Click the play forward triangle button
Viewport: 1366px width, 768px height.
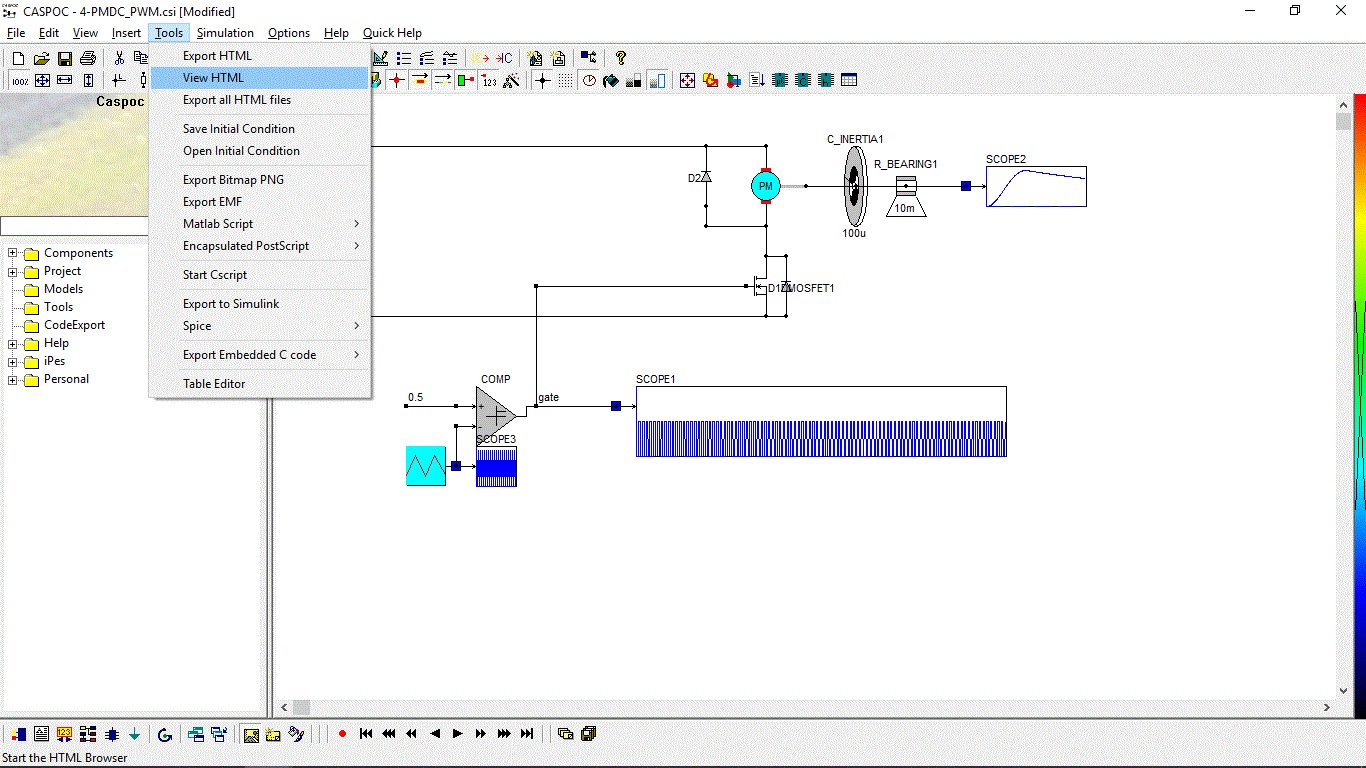pos(457,734)
